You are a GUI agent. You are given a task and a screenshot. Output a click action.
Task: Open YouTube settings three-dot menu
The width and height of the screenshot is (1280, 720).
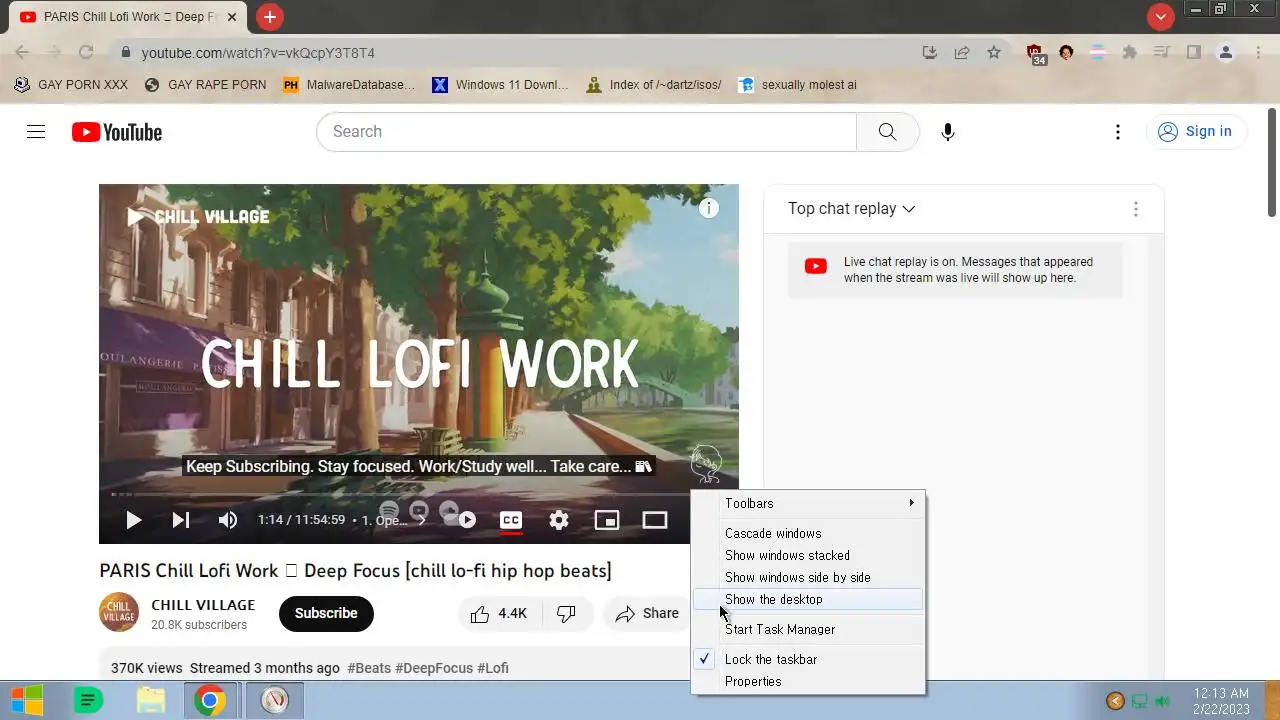tap(1118, 132)
